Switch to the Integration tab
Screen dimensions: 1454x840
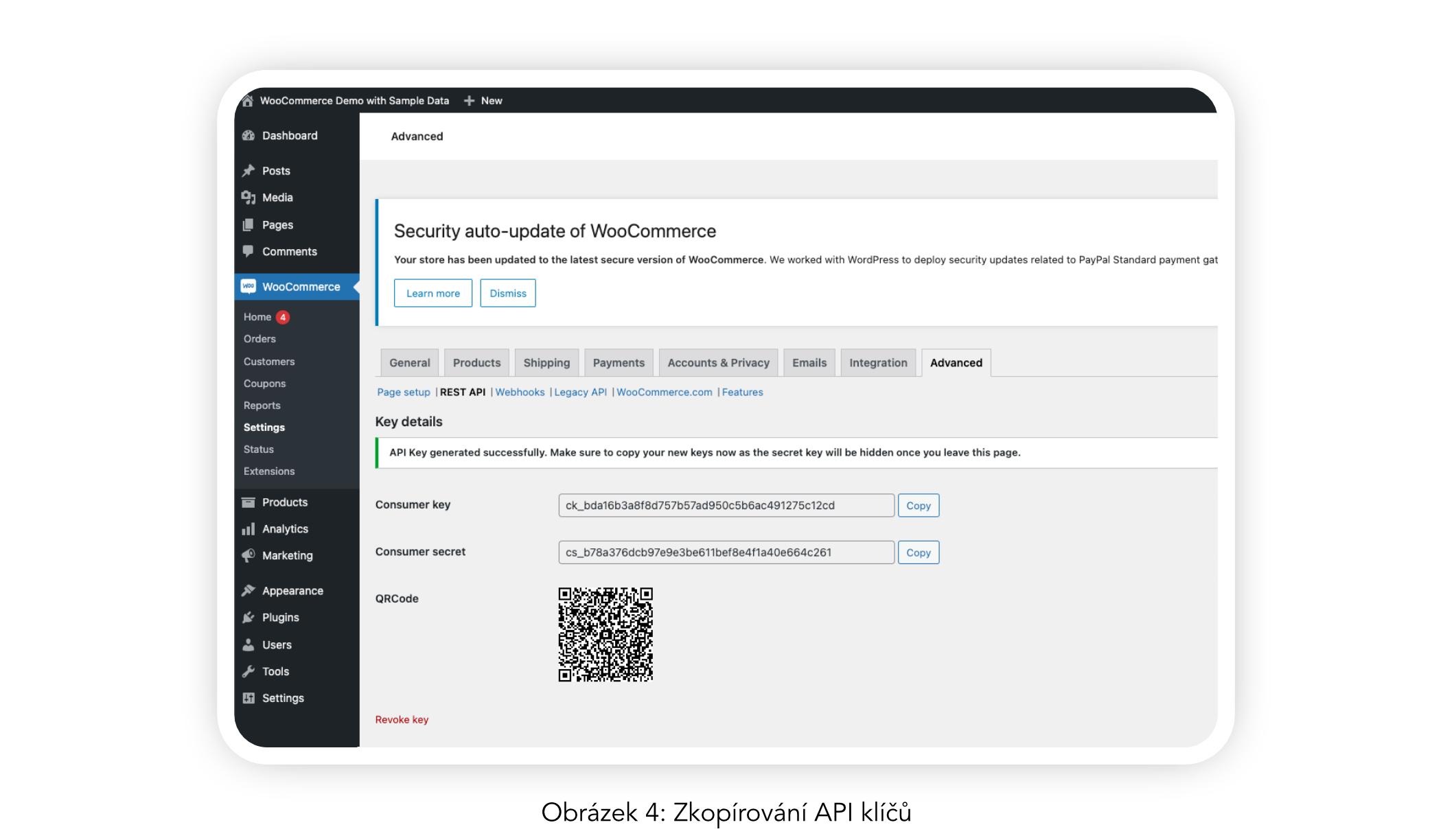pyautogui.click(x=879, y=363)
